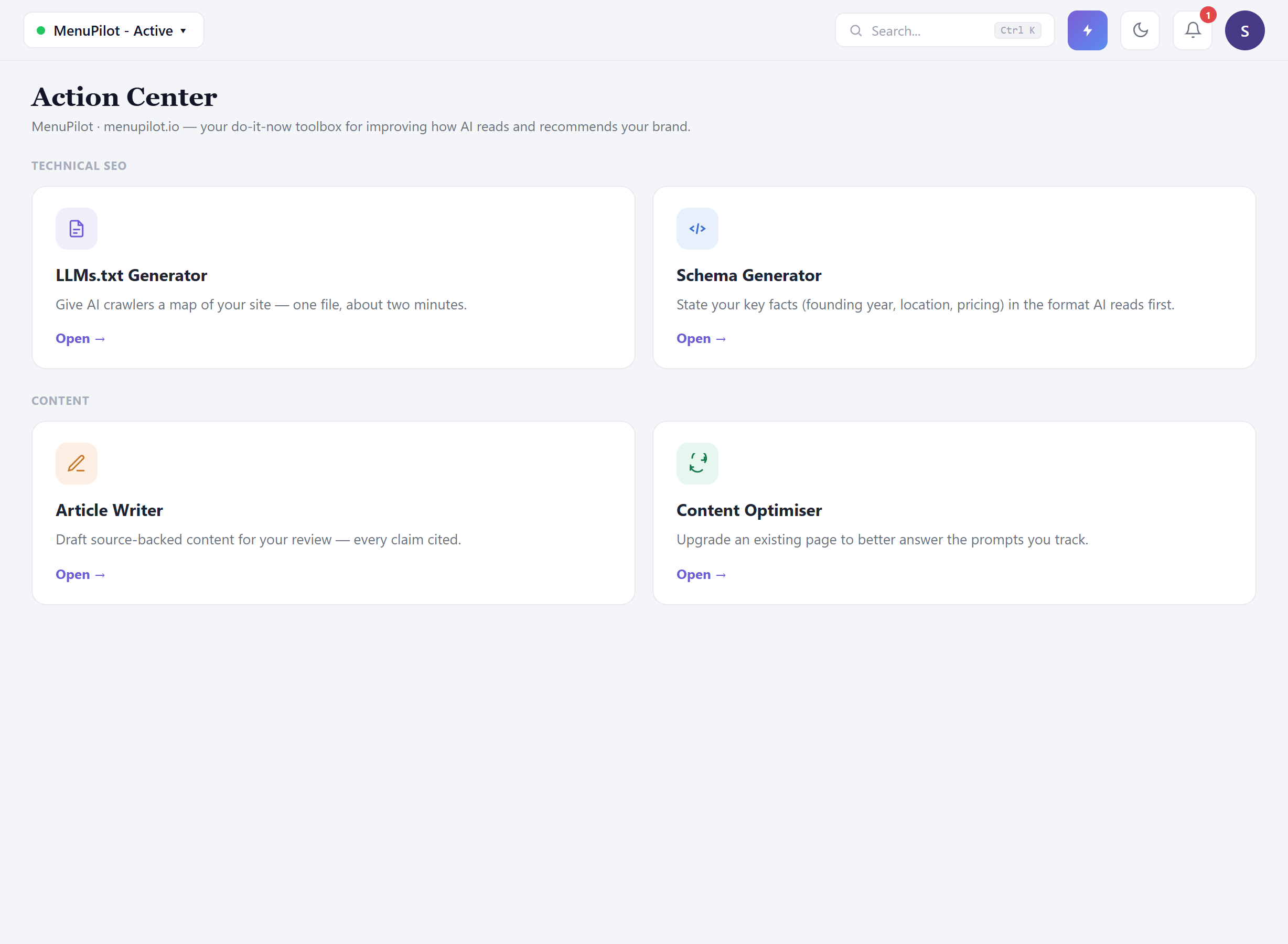Click the Schema Generator code icon
This screenshot has width=1288, height=944.
[697, 229]
